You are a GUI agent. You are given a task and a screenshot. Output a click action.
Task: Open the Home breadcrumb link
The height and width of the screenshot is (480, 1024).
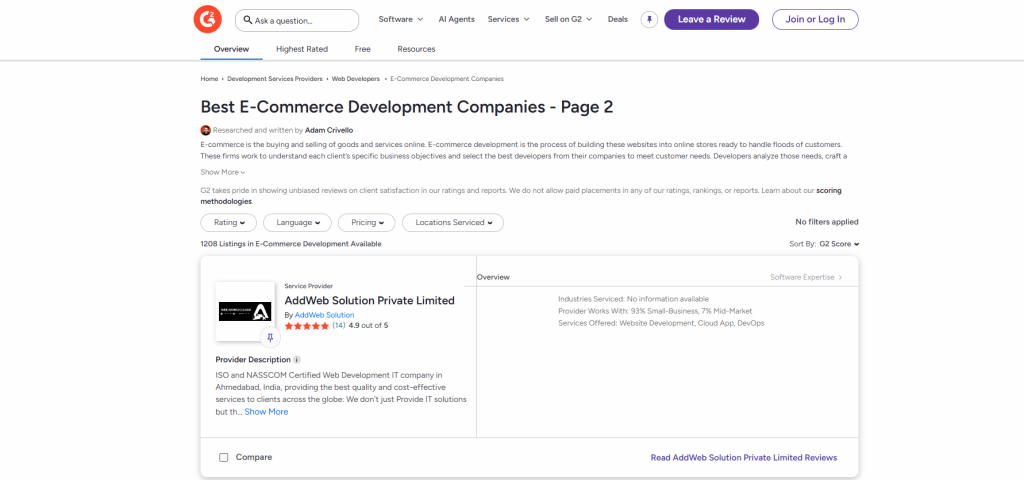(209, 79)
